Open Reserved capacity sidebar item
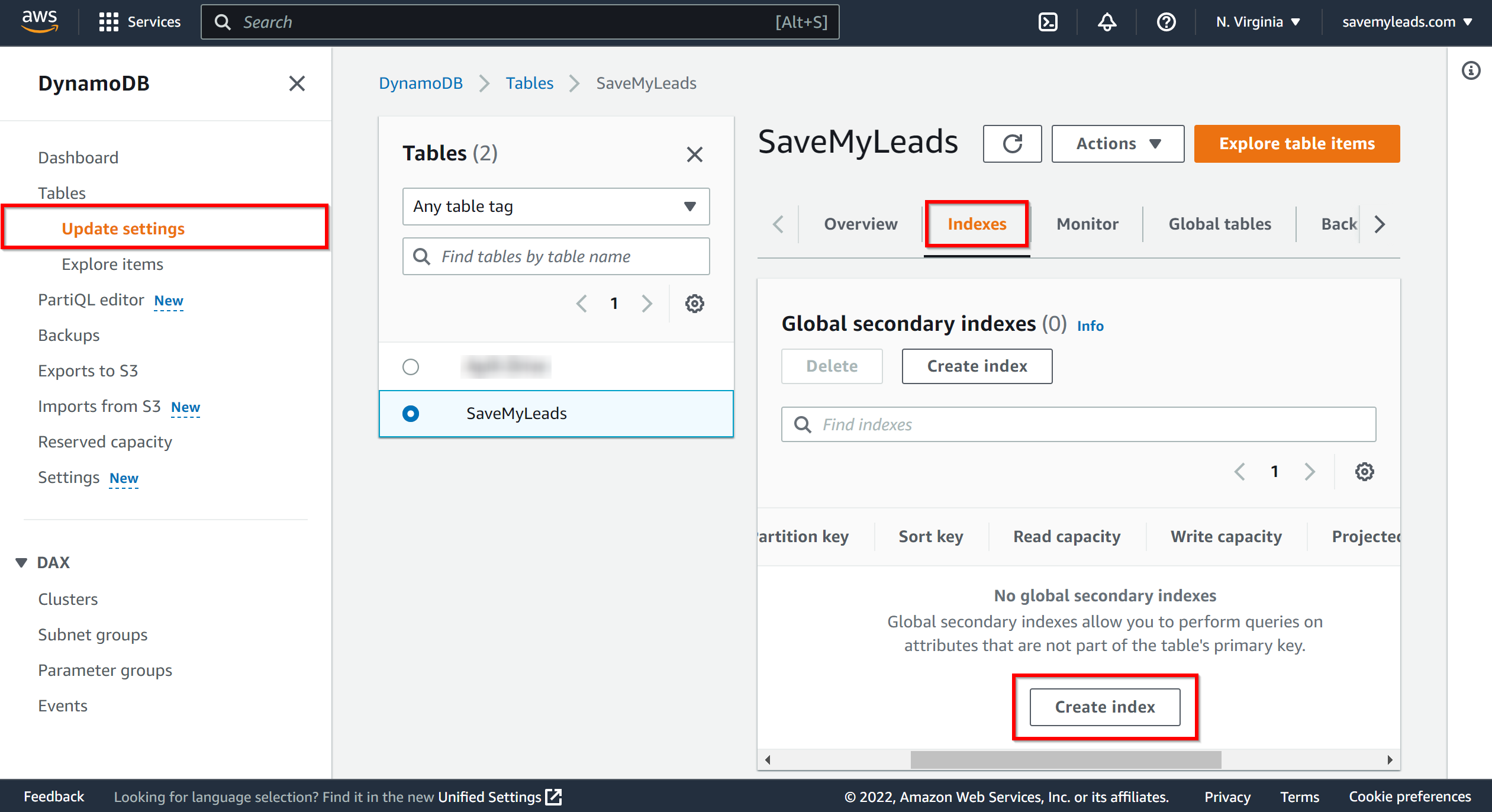Viewport: 1492px width, 812px height. 105,442
